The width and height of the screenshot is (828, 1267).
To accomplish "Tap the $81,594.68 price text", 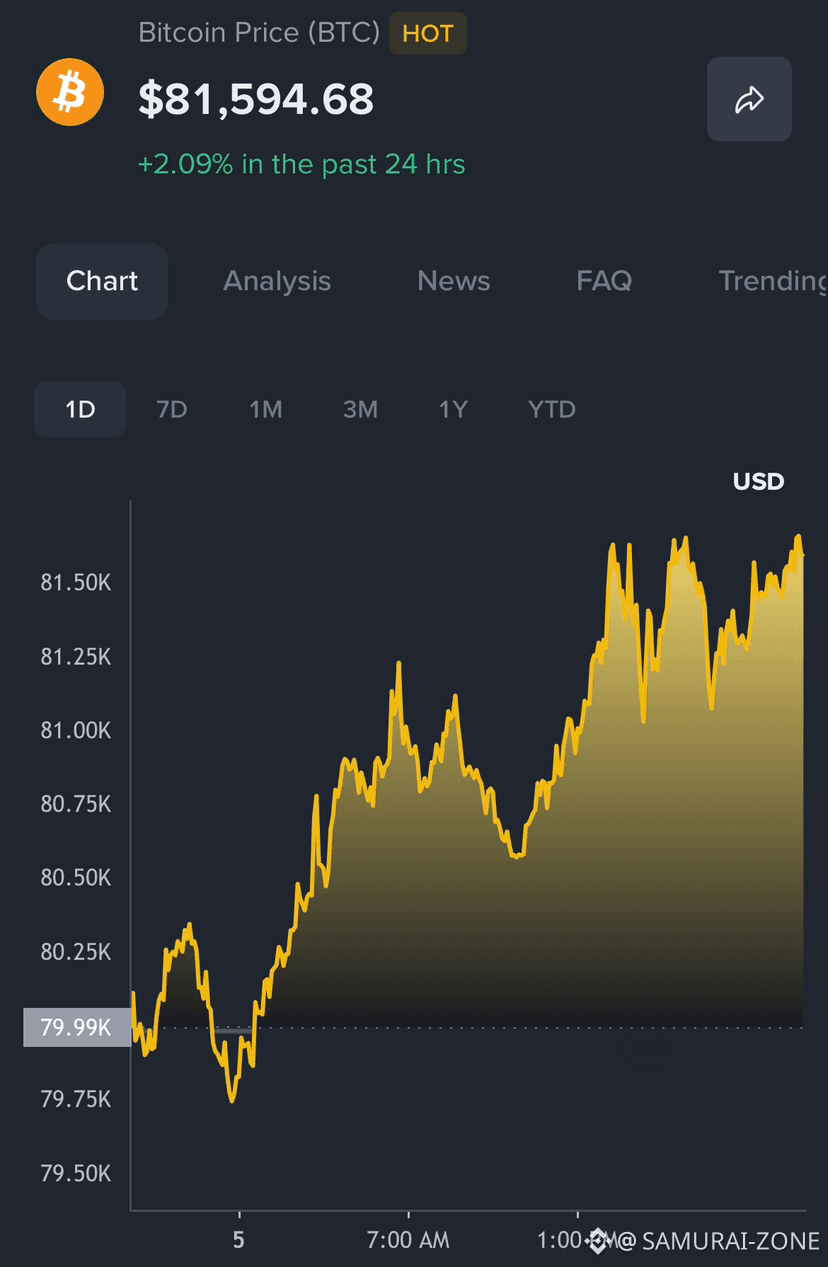I will pos(256,99).
